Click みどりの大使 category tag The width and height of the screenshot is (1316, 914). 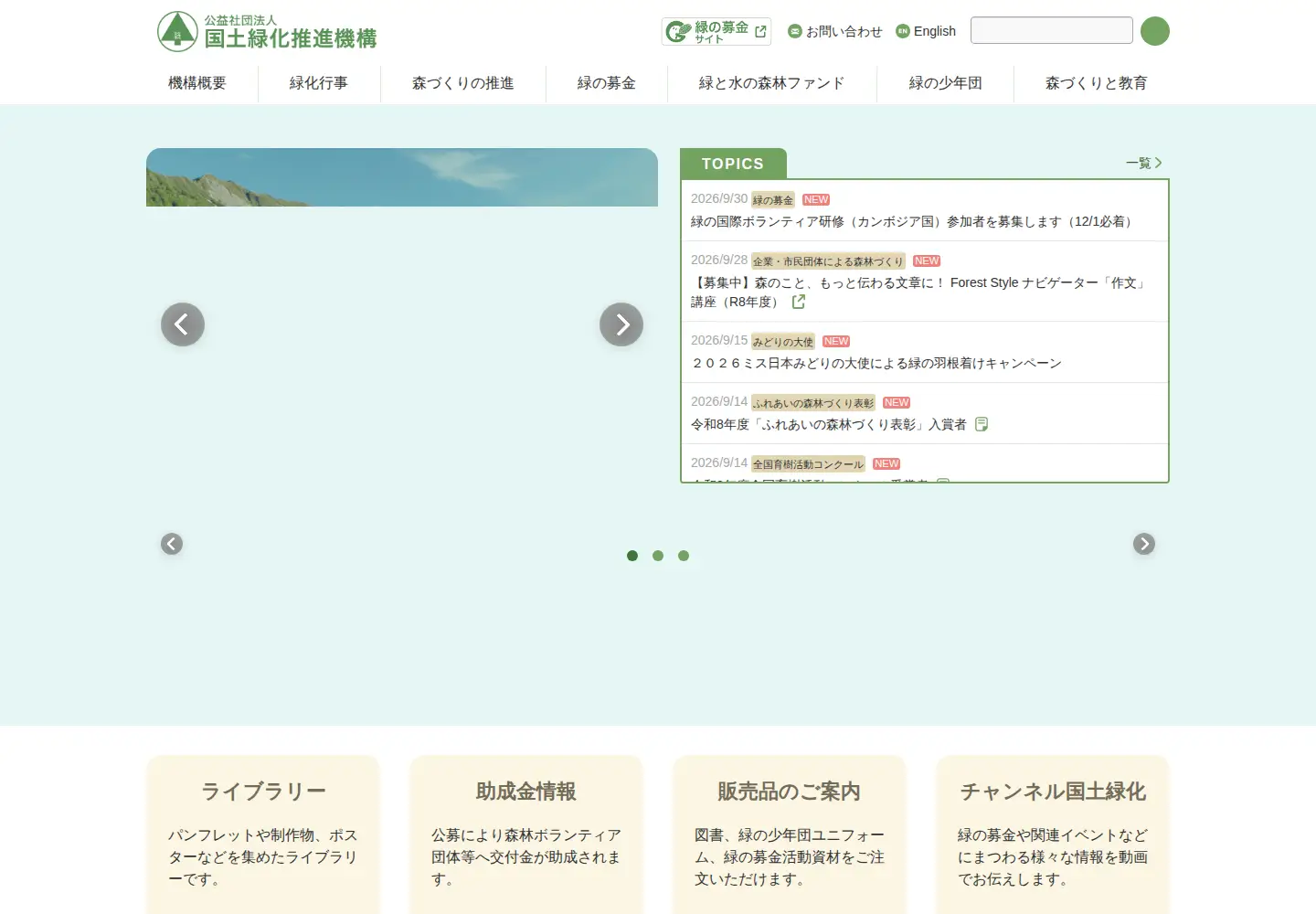pos(783,341)
